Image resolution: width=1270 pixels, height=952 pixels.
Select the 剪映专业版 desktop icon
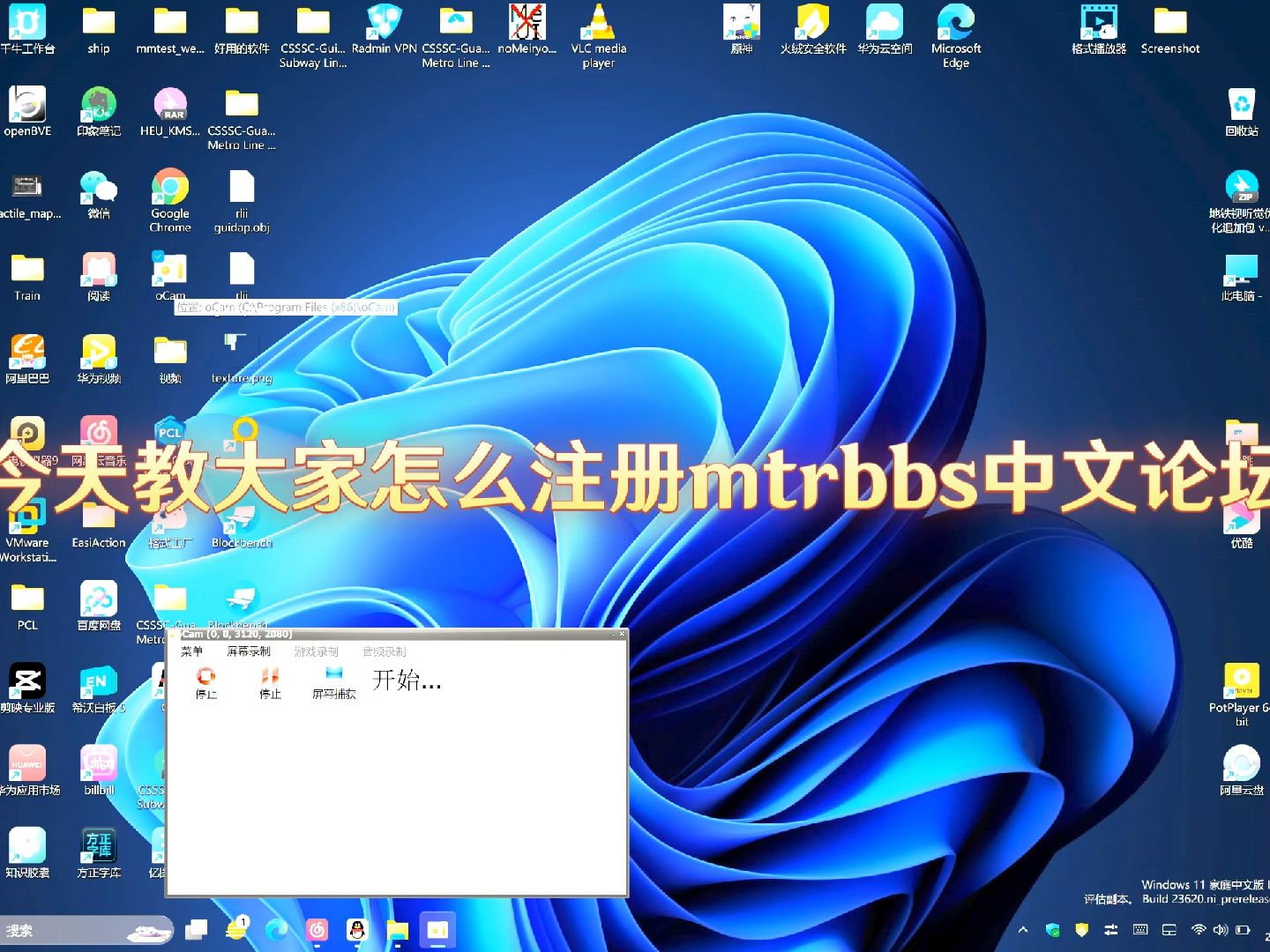27,689
